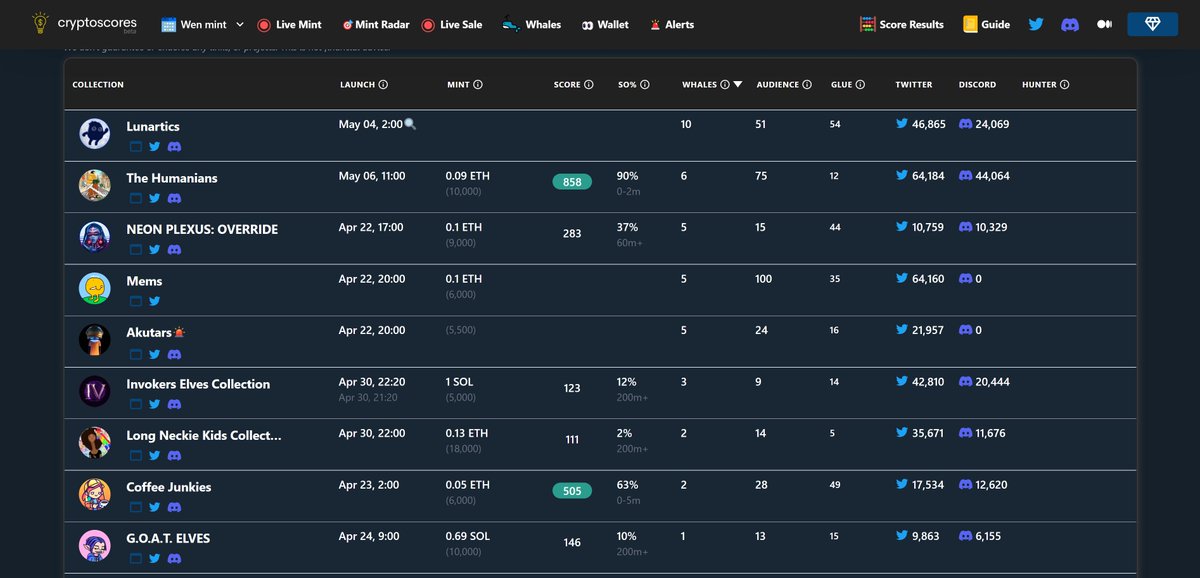
Task: Open the Akutars Twitter icon
Action: [x=155, y=353]
